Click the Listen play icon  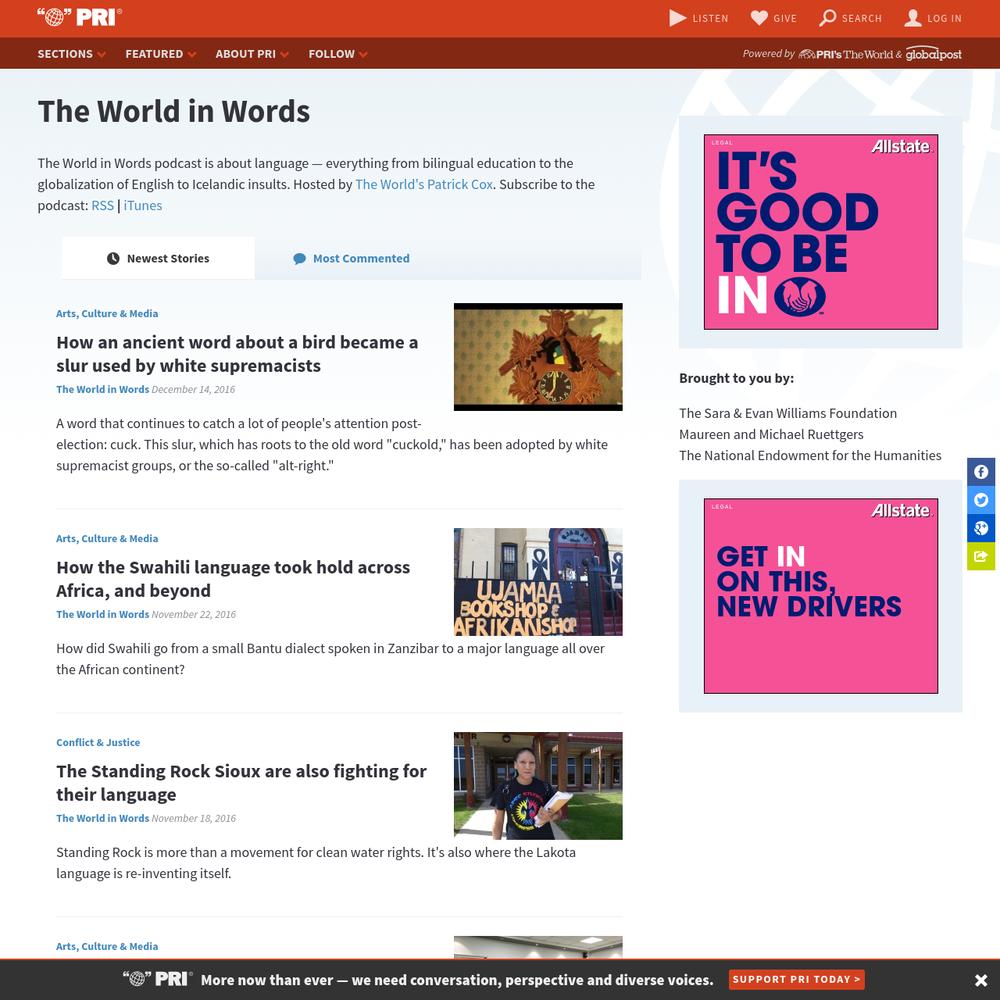tap(677, 18)
